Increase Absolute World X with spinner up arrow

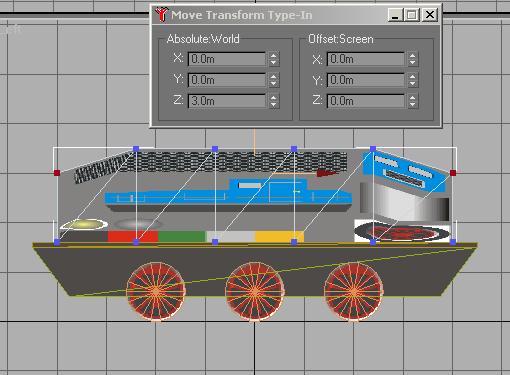click(x=273, y=56)
